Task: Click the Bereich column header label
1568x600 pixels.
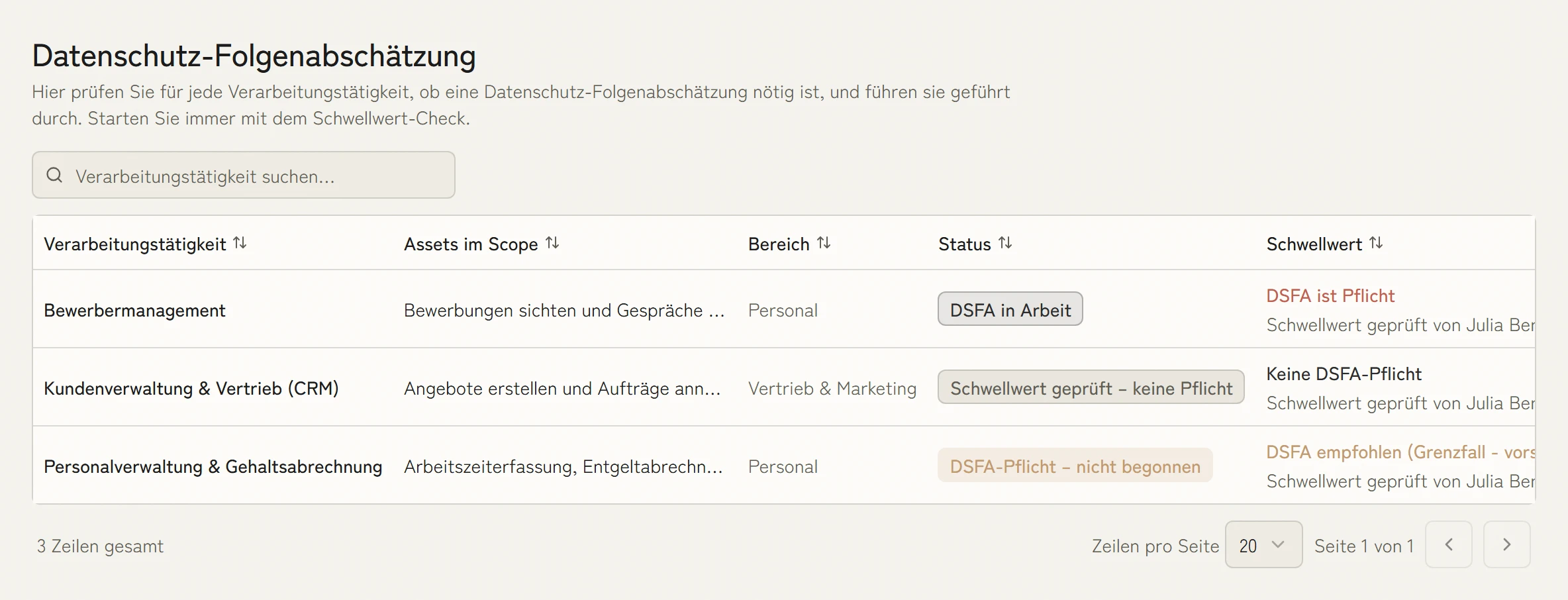Action: (779, 244)
